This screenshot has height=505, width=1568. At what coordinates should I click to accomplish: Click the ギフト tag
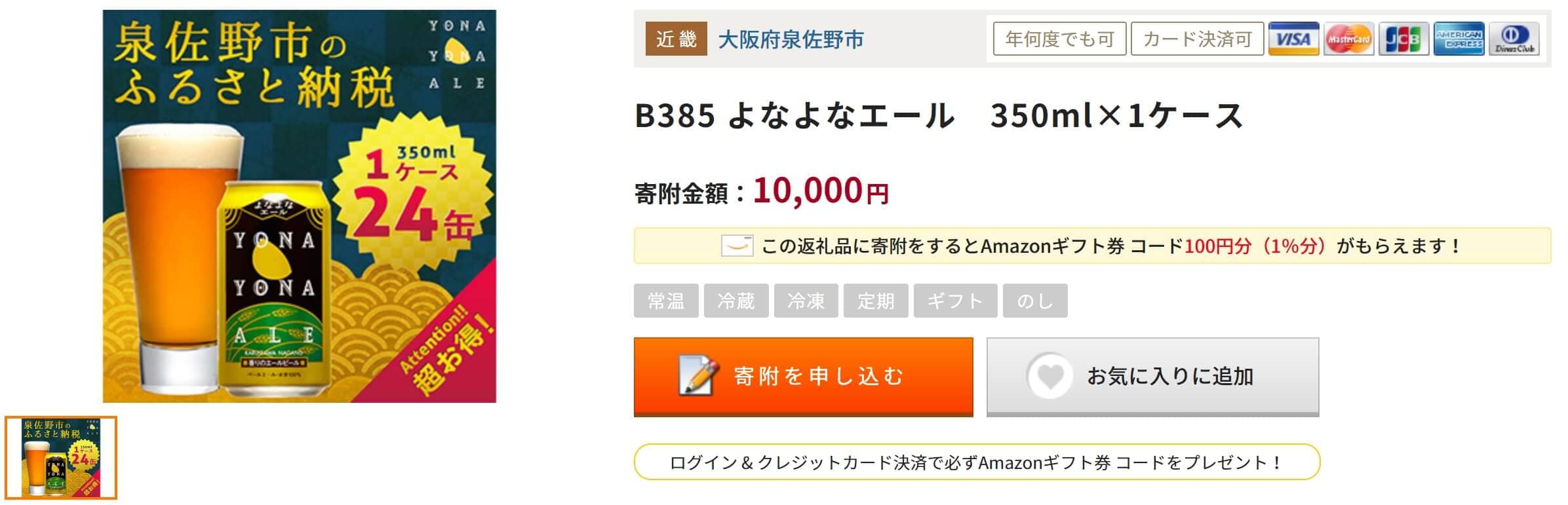tap(956, 301)
